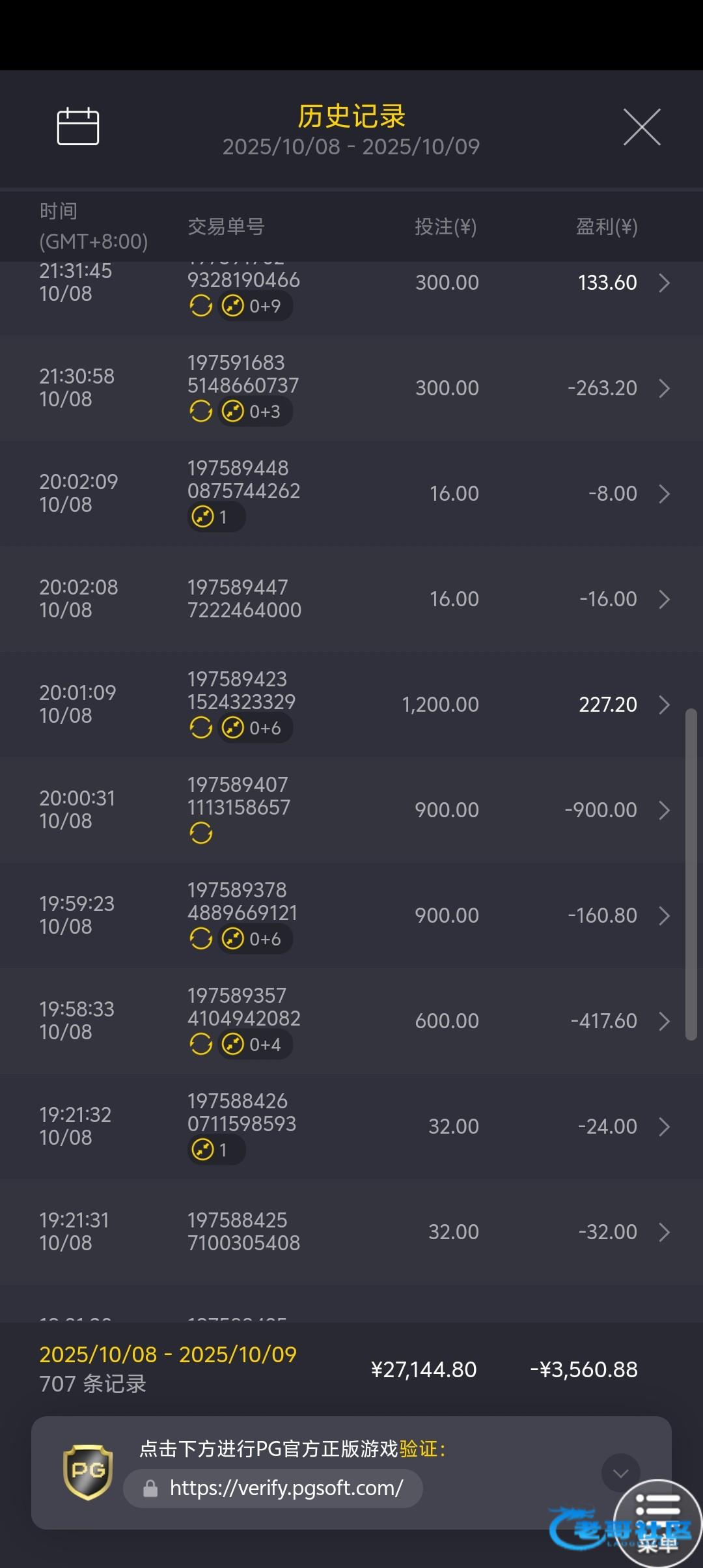Click the PG shield logo

[x=88, y=1471]
